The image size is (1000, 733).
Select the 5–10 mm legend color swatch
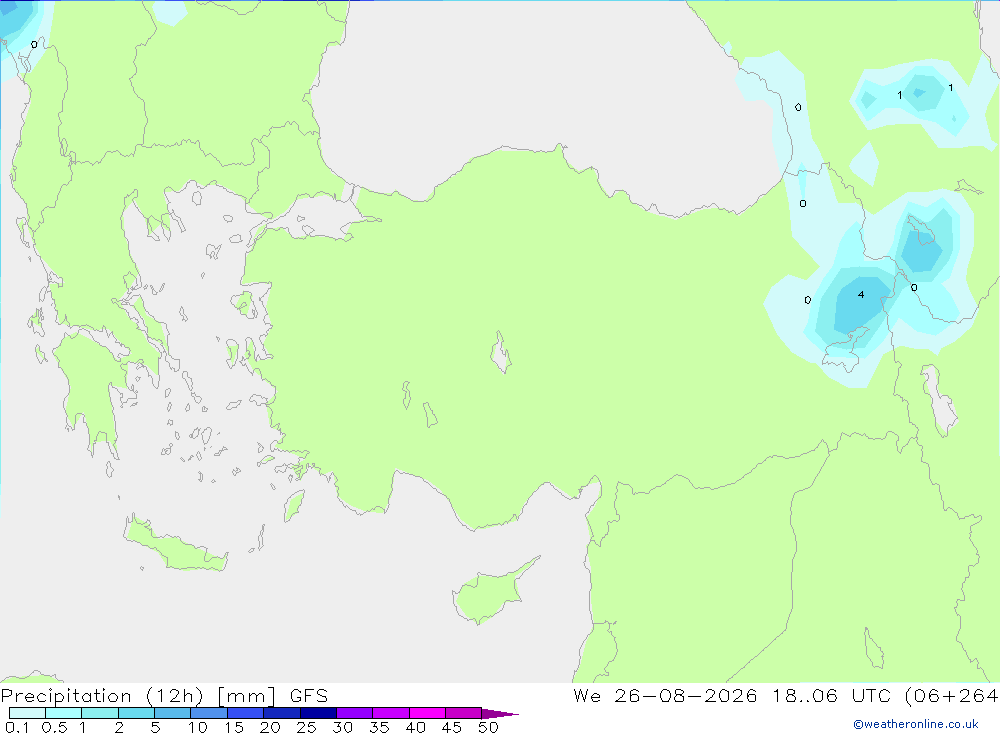click(x=173, y=713)
